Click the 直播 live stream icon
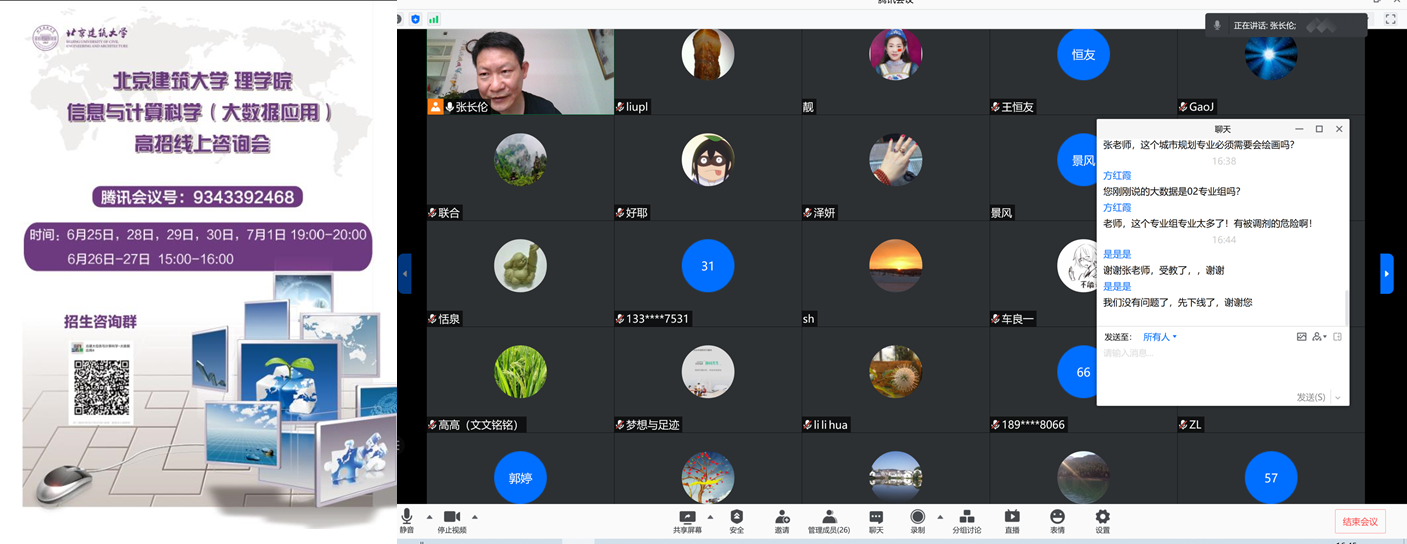 1012,519
